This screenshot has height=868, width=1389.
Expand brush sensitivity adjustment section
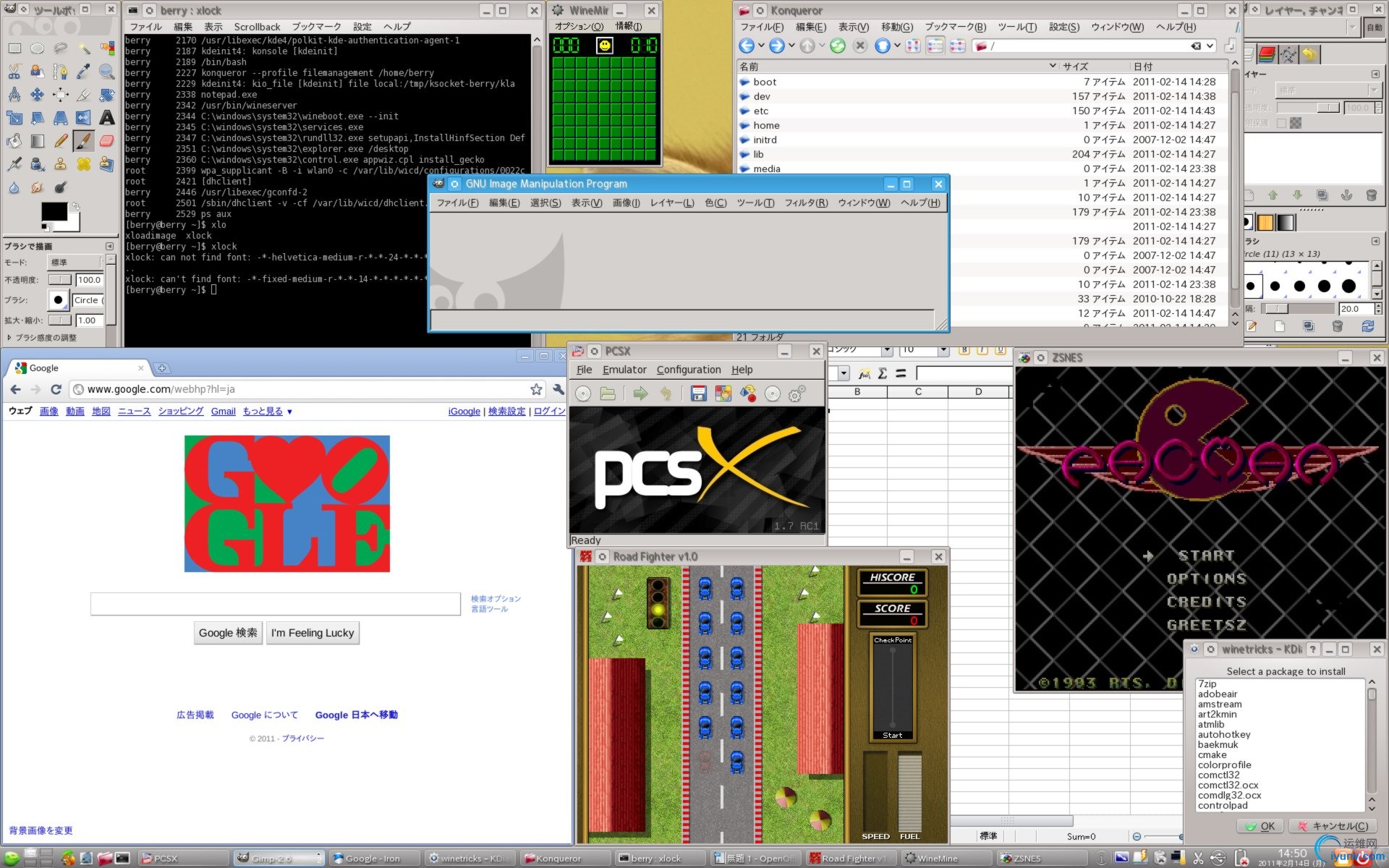[x=9, y=338]
